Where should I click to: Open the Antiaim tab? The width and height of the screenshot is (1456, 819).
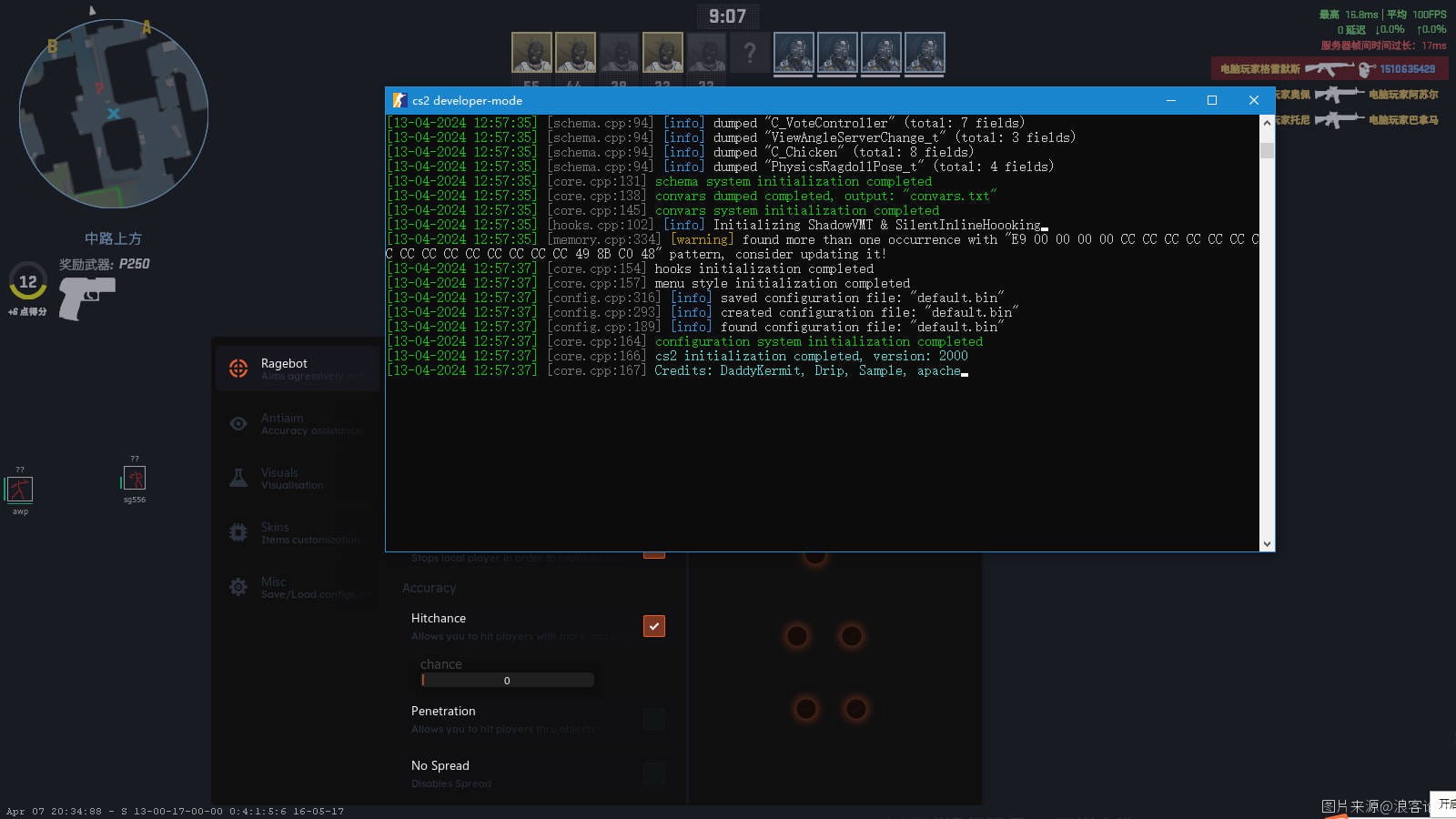tap(298, 423)
